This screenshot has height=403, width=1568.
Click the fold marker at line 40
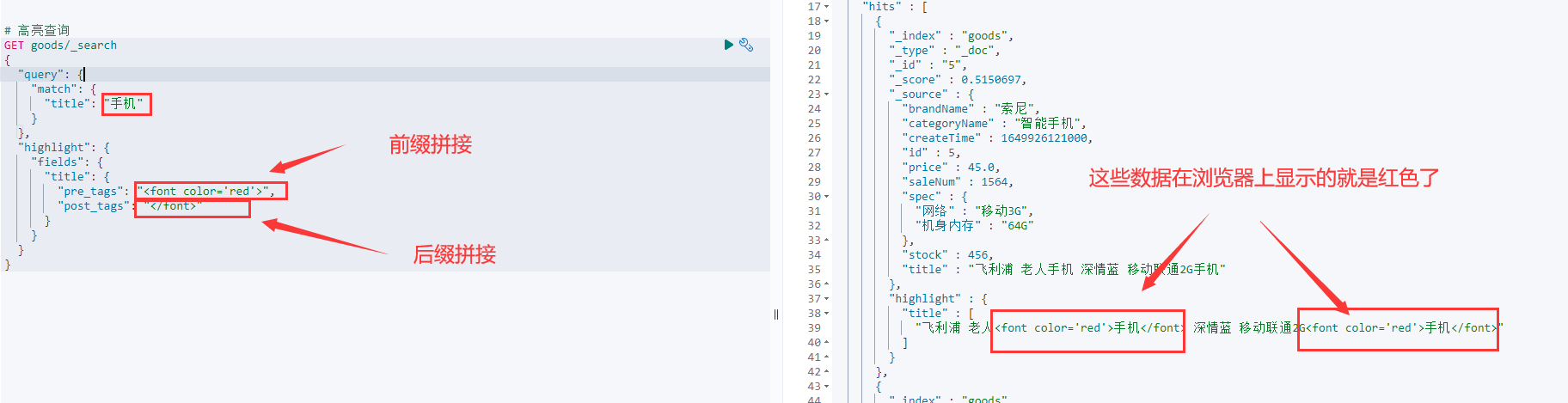(827, 343)
